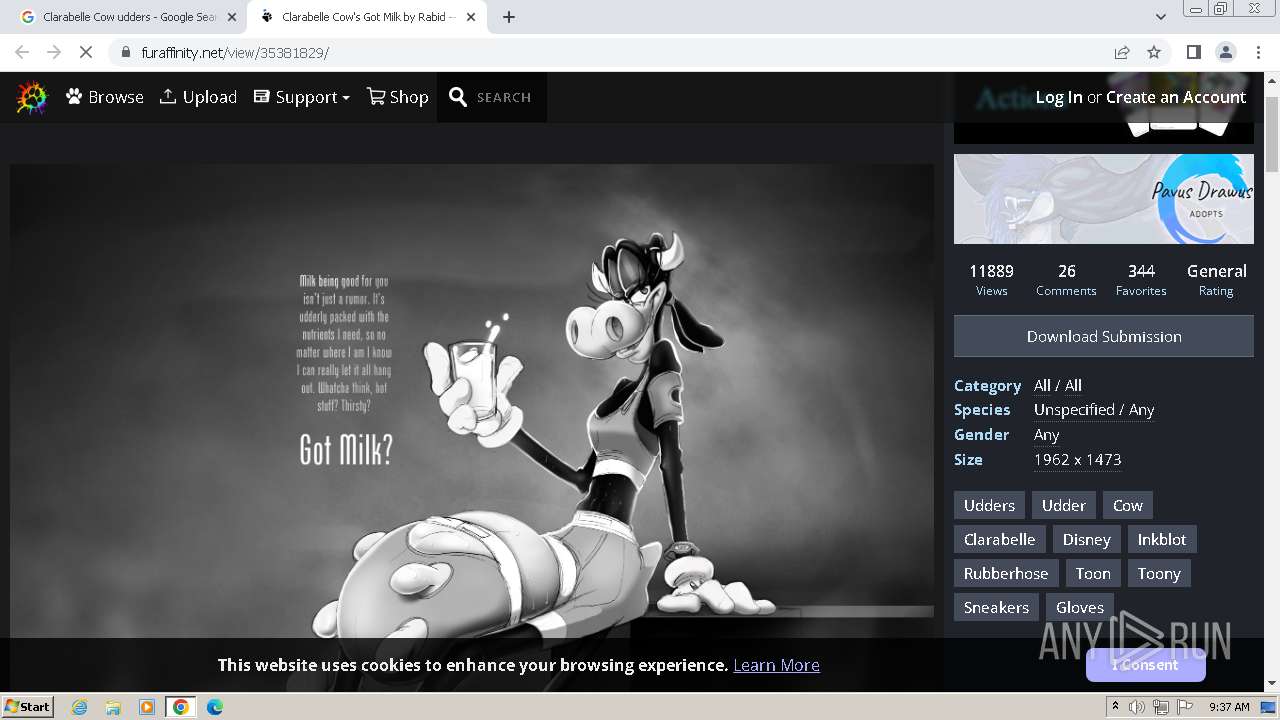The image size is (1280, 720).
Task: Click the Windows Start button
Action: click(27, 706)
